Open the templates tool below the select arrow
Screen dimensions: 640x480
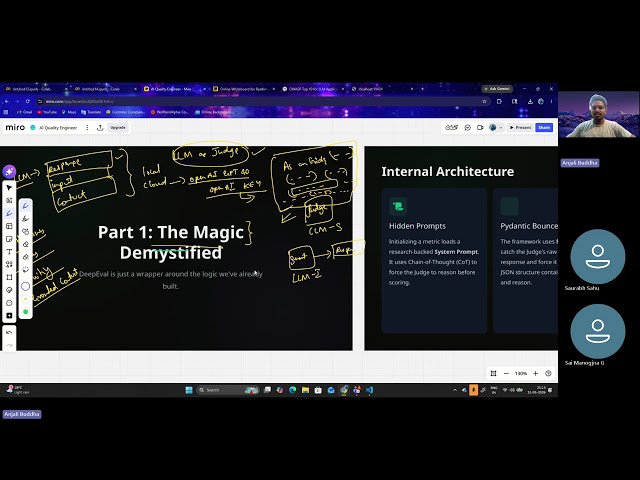(x=9, y=200)
